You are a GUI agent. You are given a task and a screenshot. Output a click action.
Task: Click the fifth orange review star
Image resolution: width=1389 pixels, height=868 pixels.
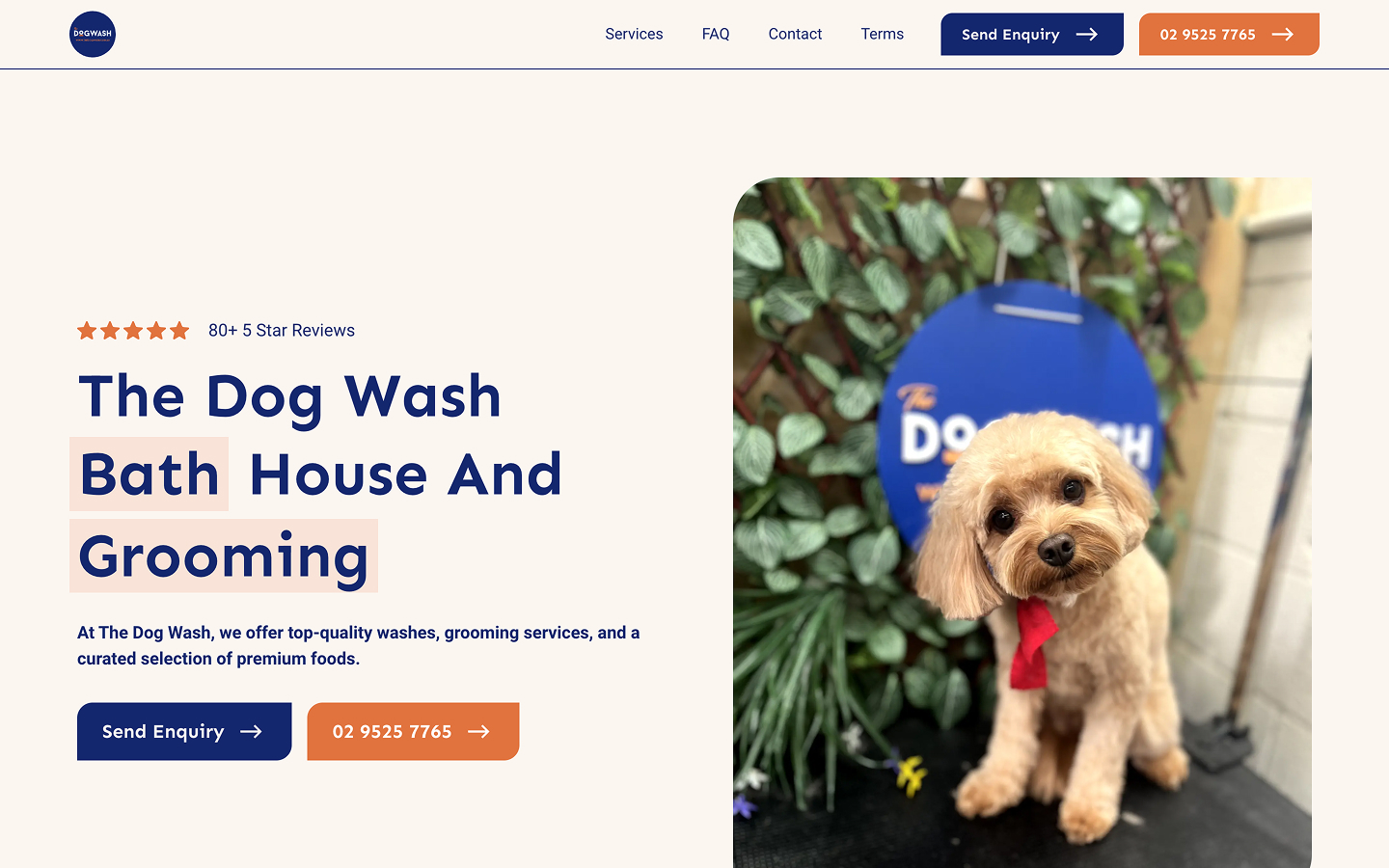179,331
